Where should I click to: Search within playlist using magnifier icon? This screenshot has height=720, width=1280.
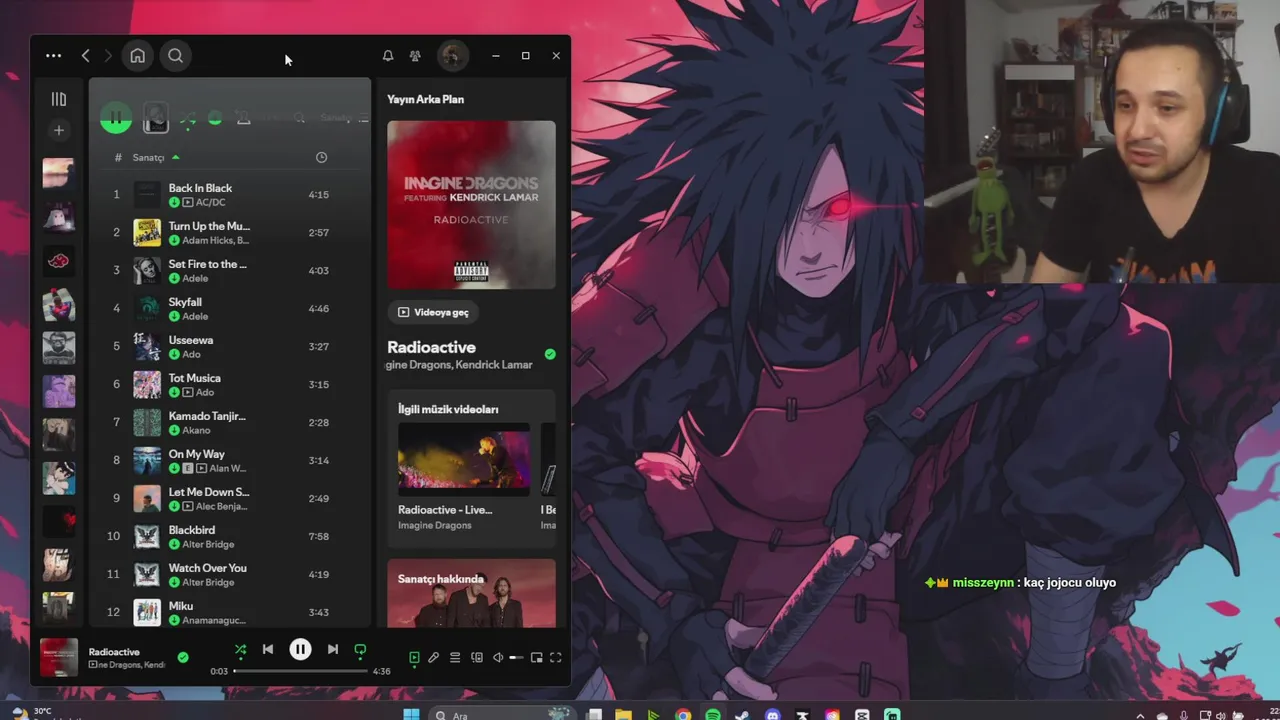[300, 118]
